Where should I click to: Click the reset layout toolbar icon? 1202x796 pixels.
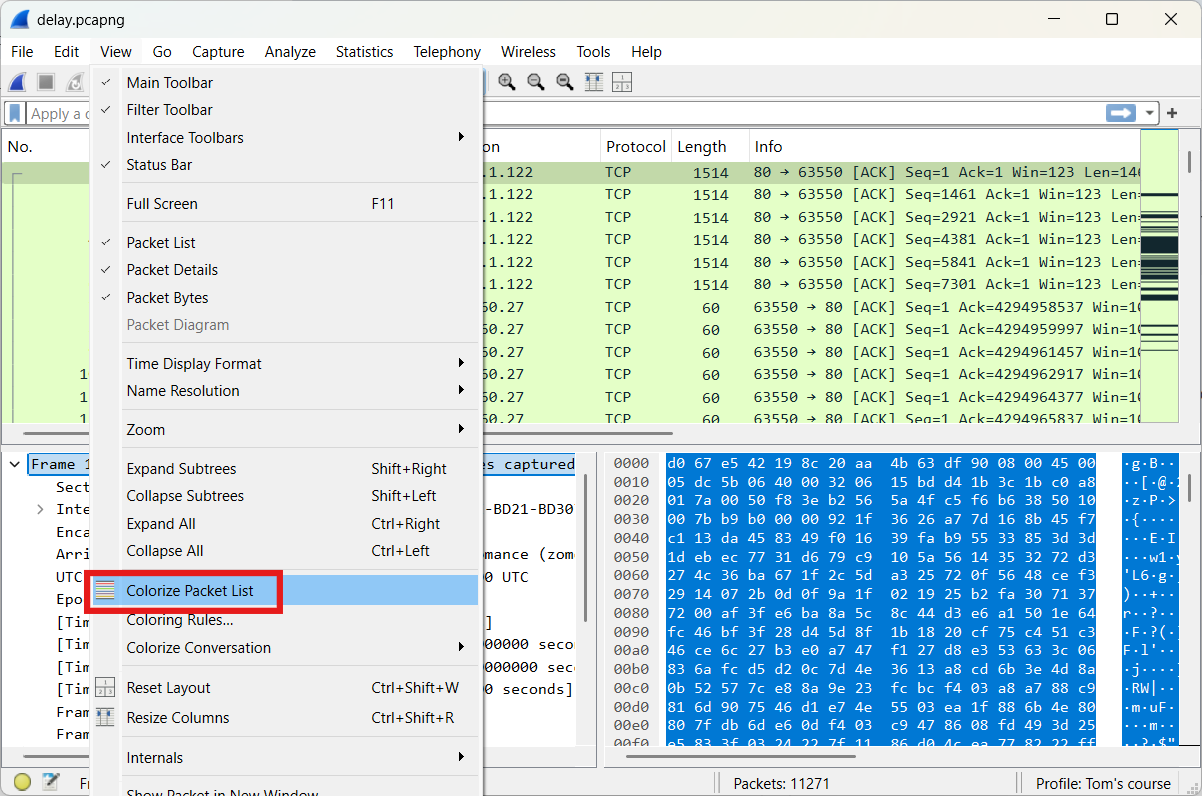tap(622, 82)
